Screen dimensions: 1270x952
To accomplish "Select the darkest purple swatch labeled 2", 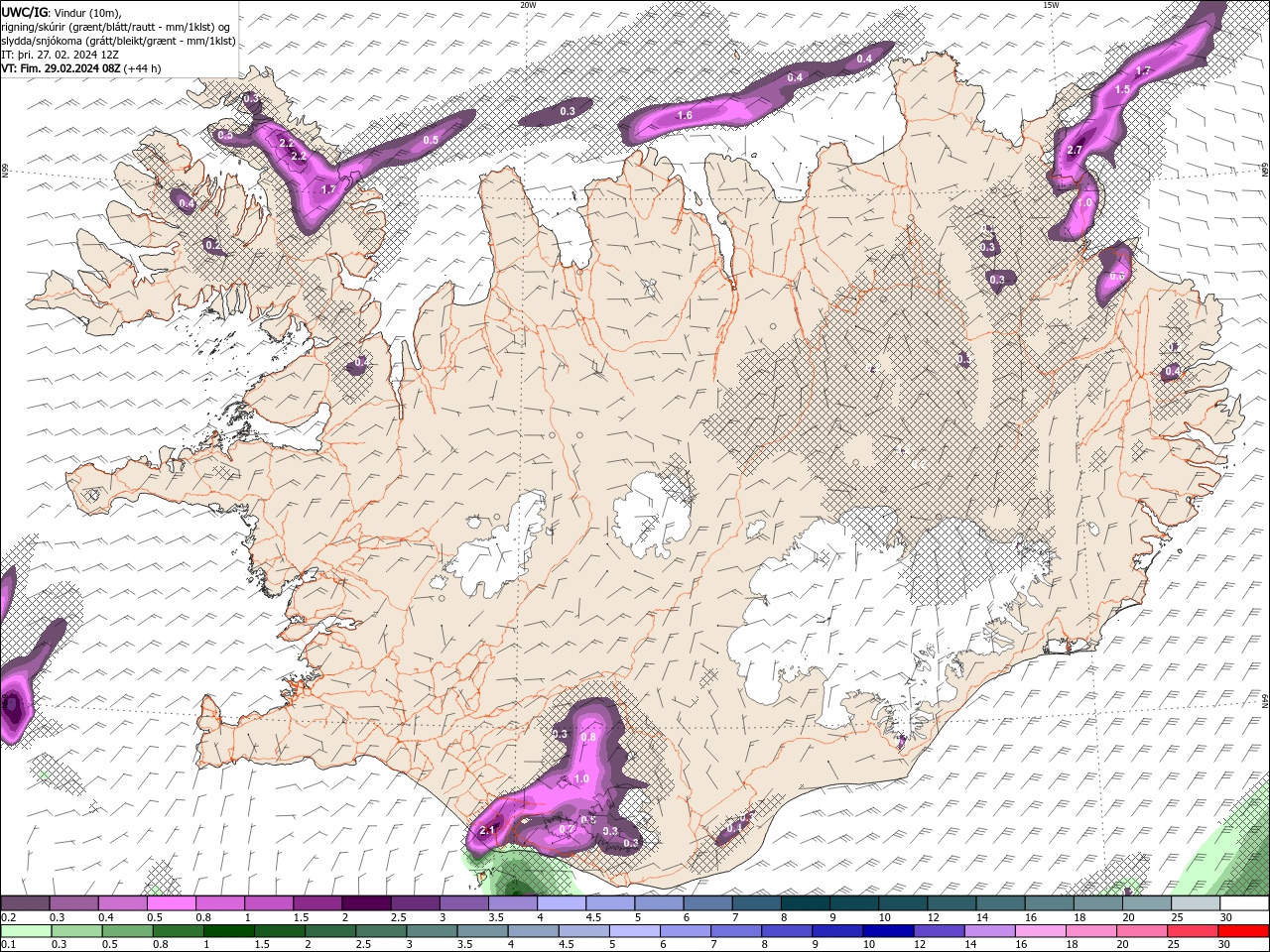I will point(366,903).
